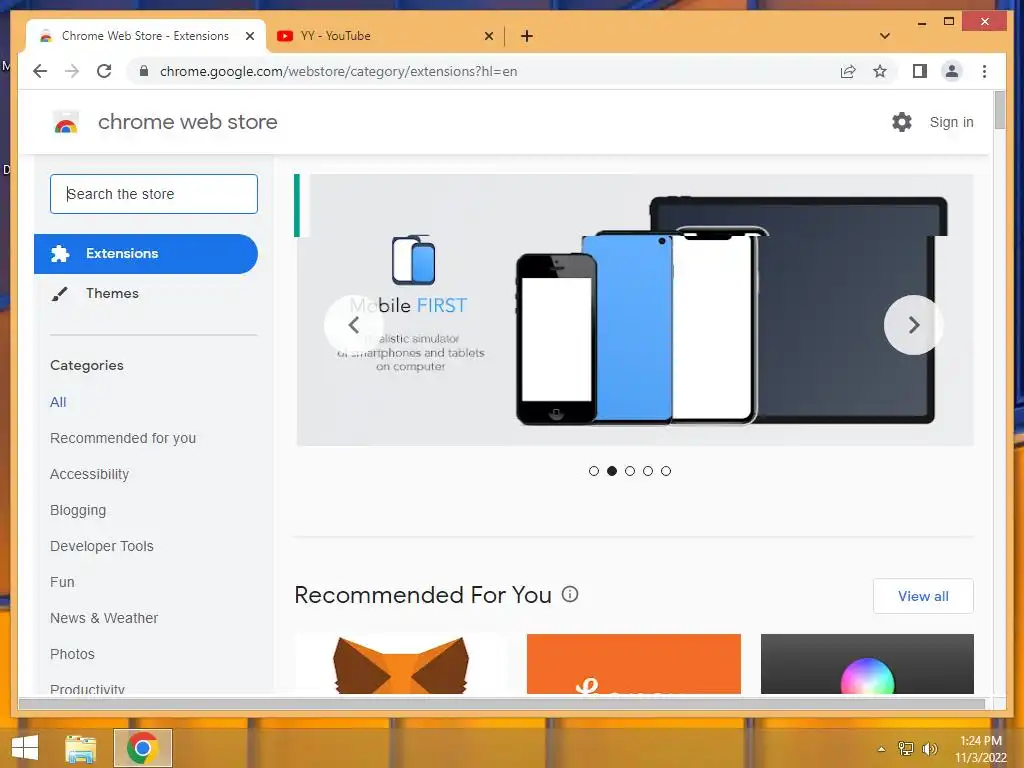
Task: Open the network tray icon
Action: tap(906, 748)
